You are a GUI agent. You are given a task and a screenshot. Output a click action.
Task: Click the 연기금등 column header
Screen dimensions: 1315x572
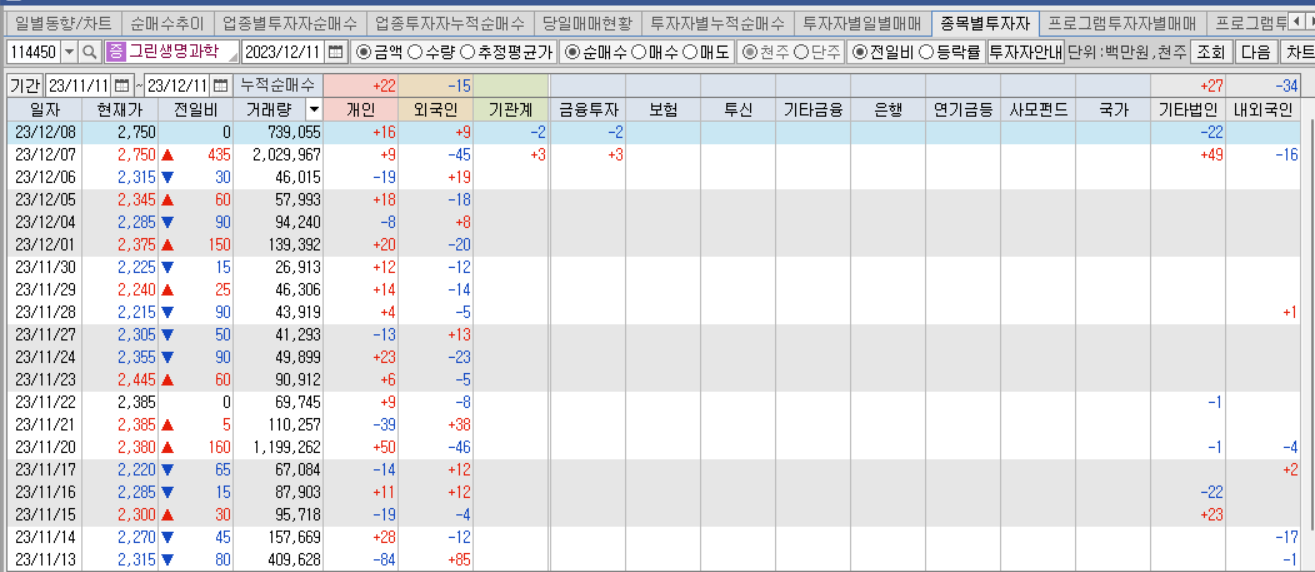[x=963, y=110]
